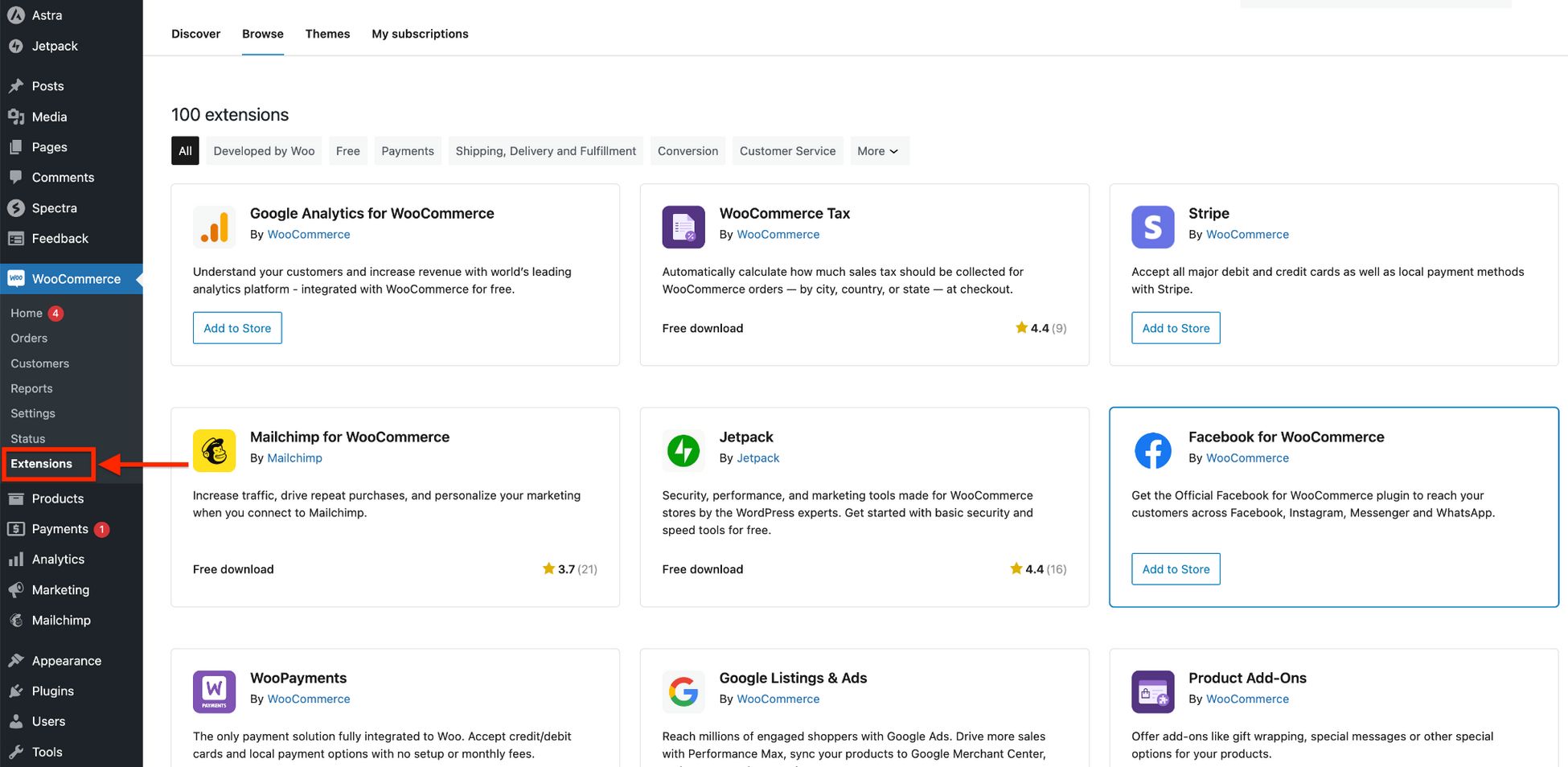Click the Spectra sidebar icon
The height and width of the screenshot is (767, 1568).
(x=16, y=208)
